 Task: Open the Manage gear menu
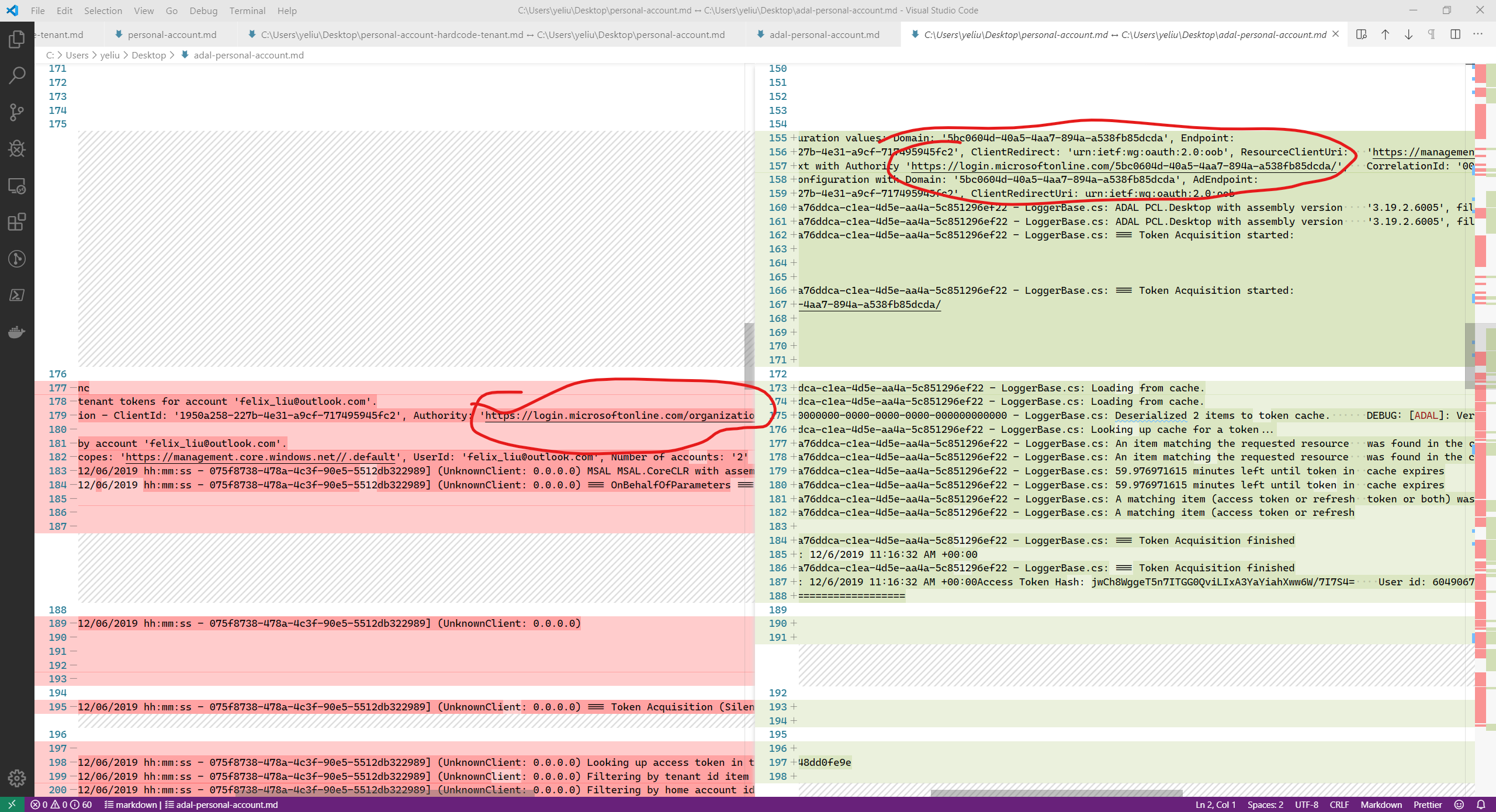pos(17,778)
